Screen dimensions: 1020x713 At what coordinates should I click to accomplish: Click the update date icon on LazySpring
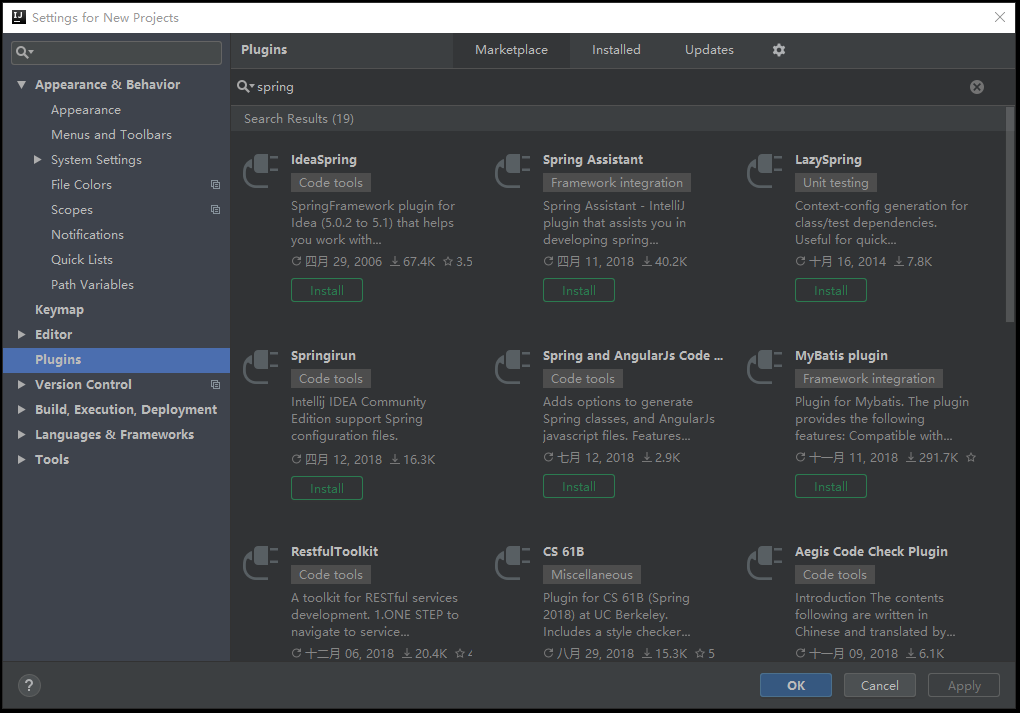tap(800, 261)
